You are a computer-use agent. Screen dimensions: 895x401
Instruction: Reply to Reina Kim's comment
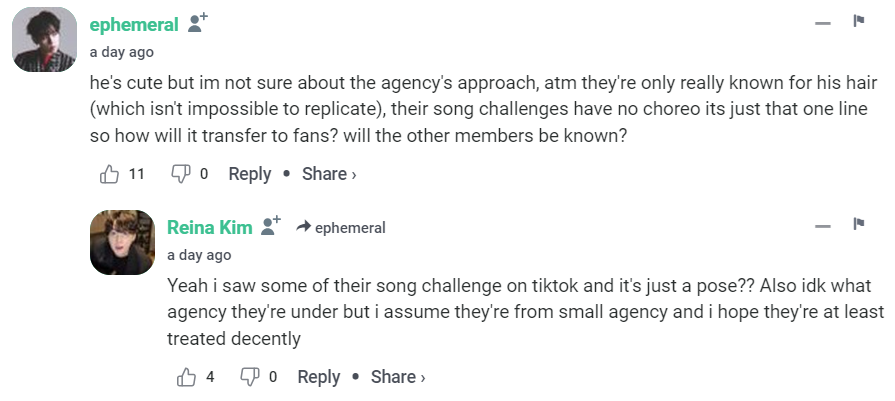pos(318,377)
